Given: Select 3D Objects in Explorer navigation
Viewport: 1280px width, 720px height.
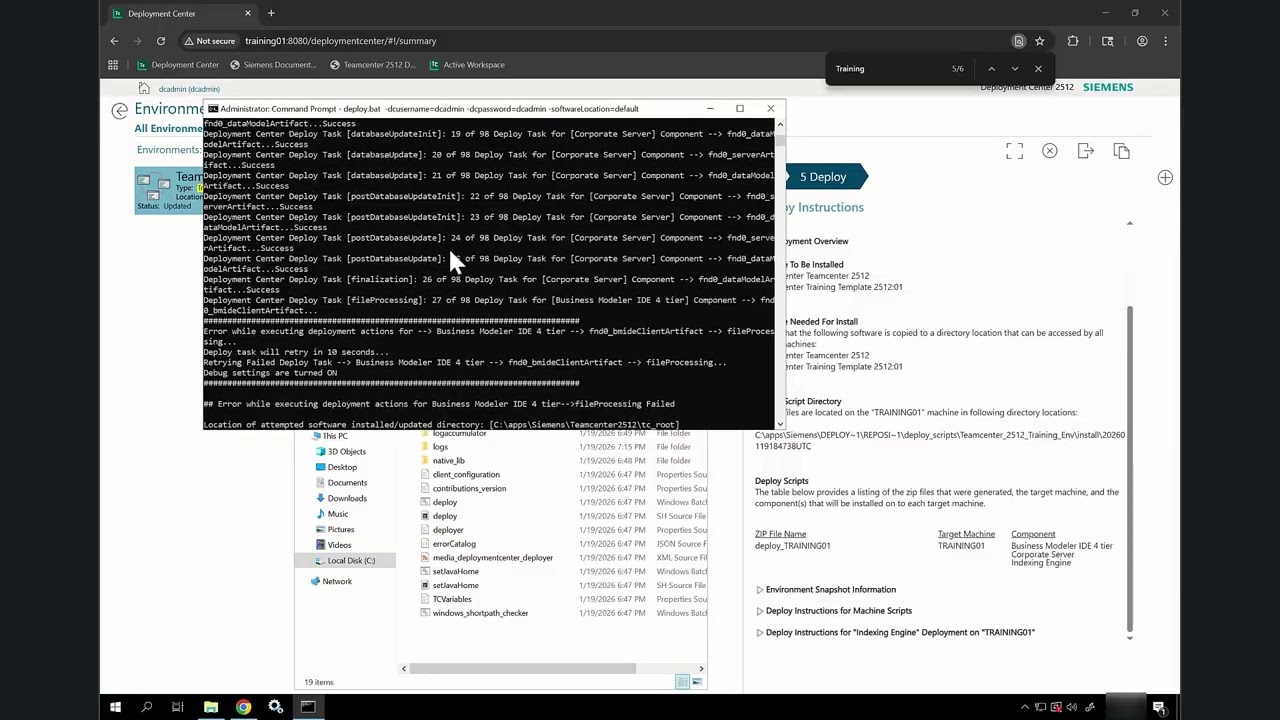Looking at the screenshot, I should [347, 452].
